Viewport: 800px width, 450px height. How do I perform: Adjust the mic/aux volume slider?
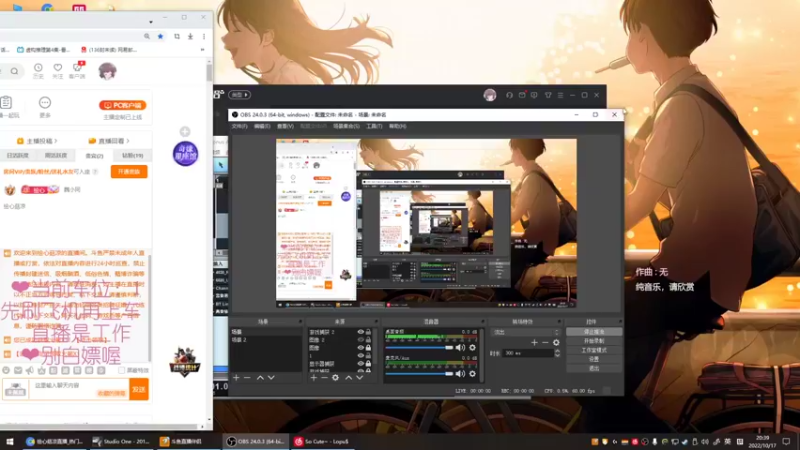tap(419, 373)
